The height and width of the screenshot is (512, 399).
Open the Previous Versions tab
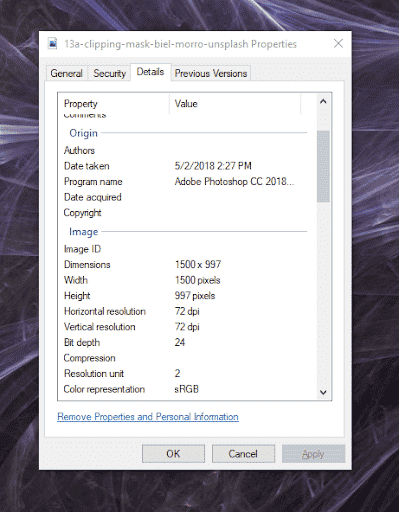(x=211, y=73)
